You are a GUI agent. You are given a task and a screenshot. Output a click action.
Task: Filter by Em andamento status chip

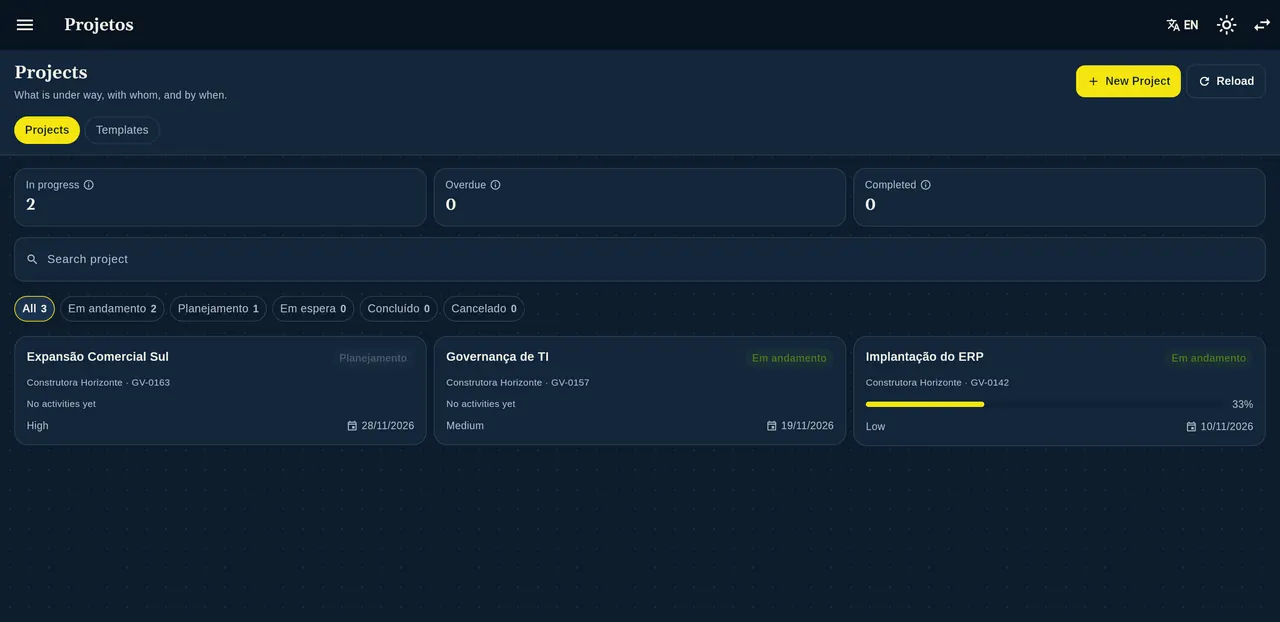pyautogui.click(x=112, y=309)
